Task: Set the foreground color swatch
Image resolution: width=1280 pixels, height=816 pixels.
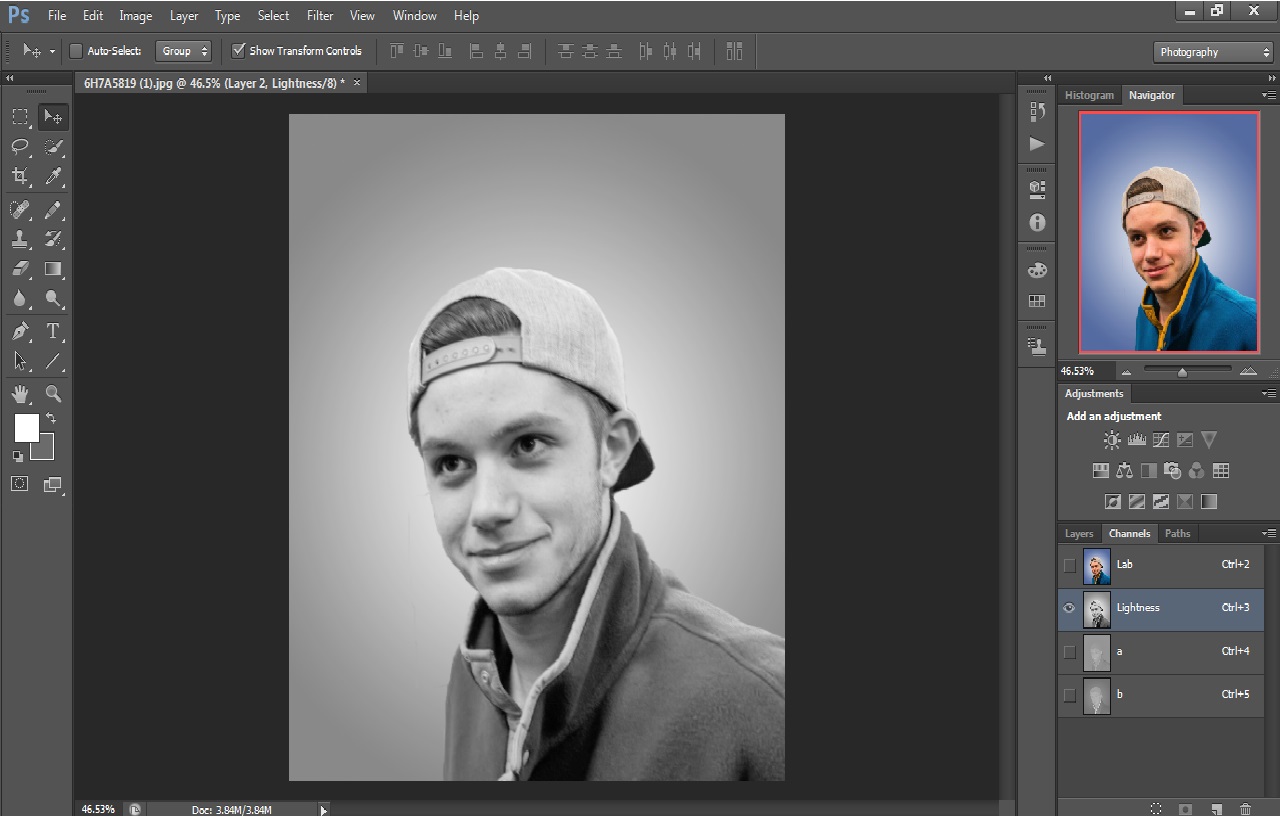Action: (x=26, y=428)
